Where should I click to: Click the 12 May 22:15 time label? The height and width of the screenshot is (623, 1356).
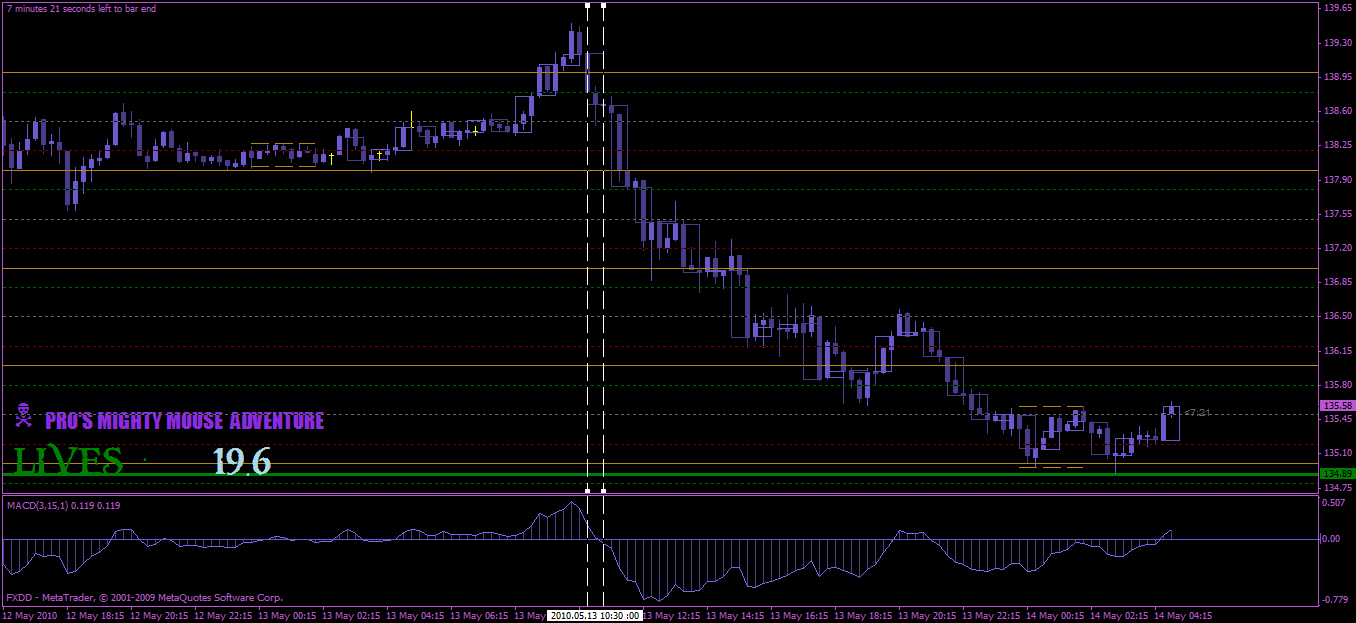[224, 616]
